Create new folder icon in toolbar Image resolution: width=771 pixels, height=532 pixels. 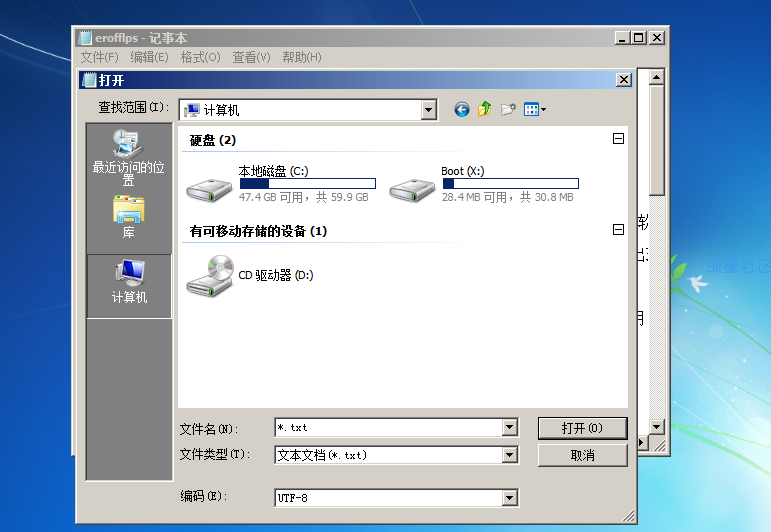[x=509, y=110]
